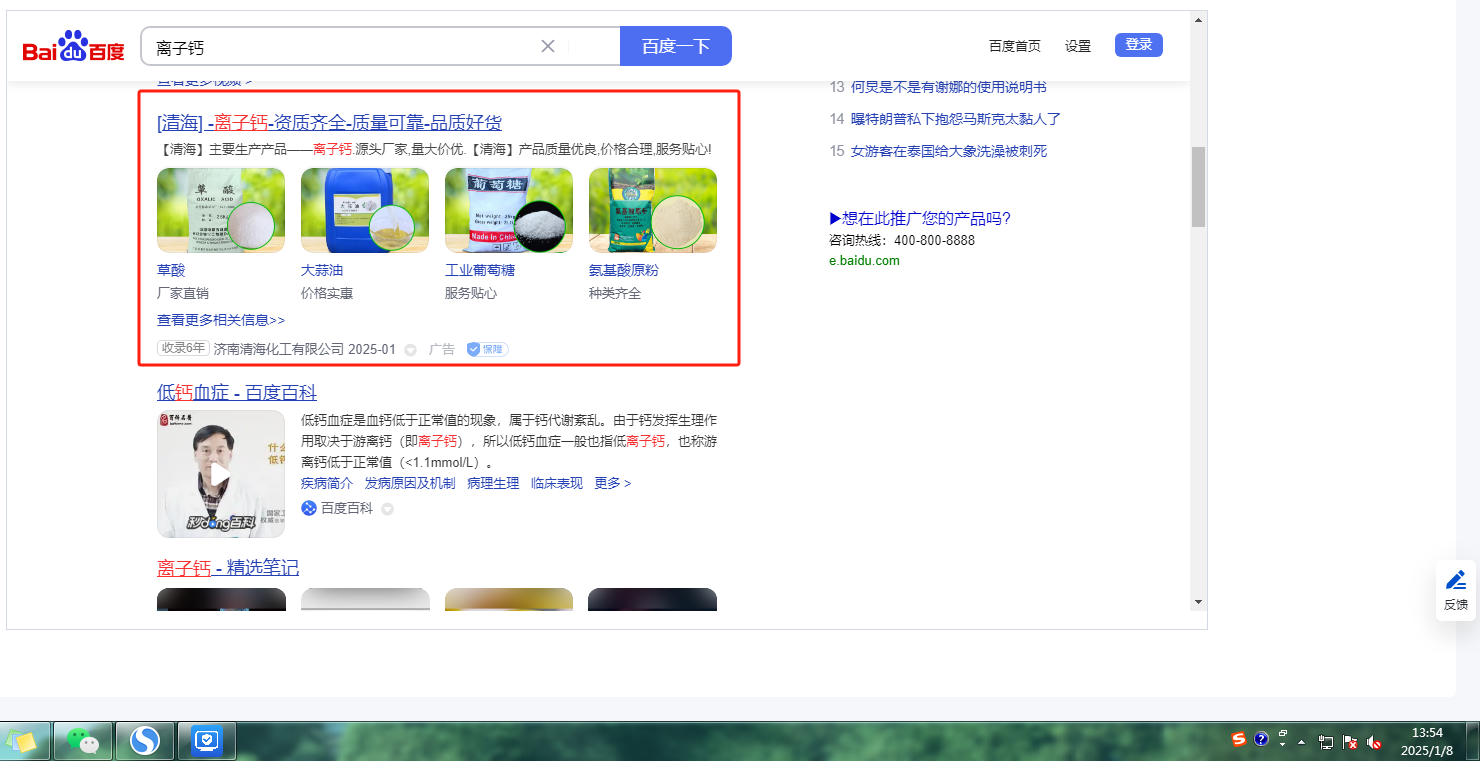Open the 氨基酸原粉 product image
The height and width of the screenshot is (761, 1480).
coord(653,210)
